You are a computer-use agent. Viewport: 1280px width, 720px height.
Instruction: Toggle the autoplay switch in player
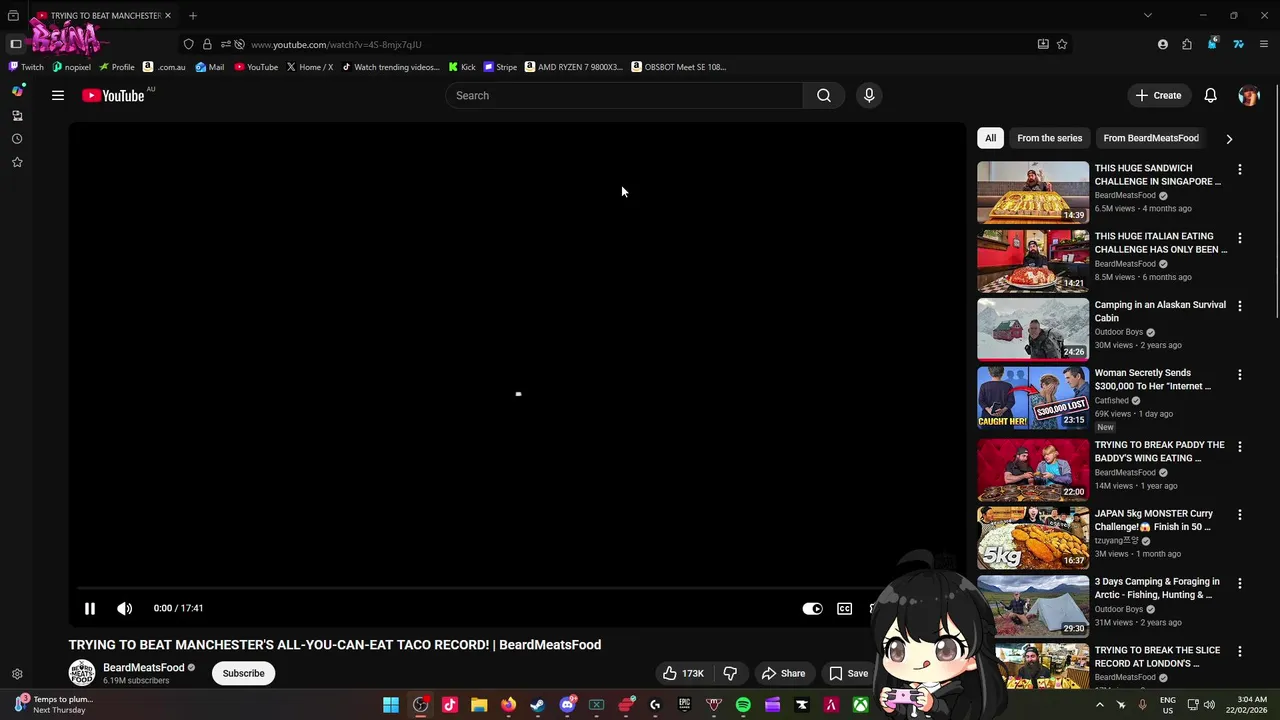pos(812,608)
